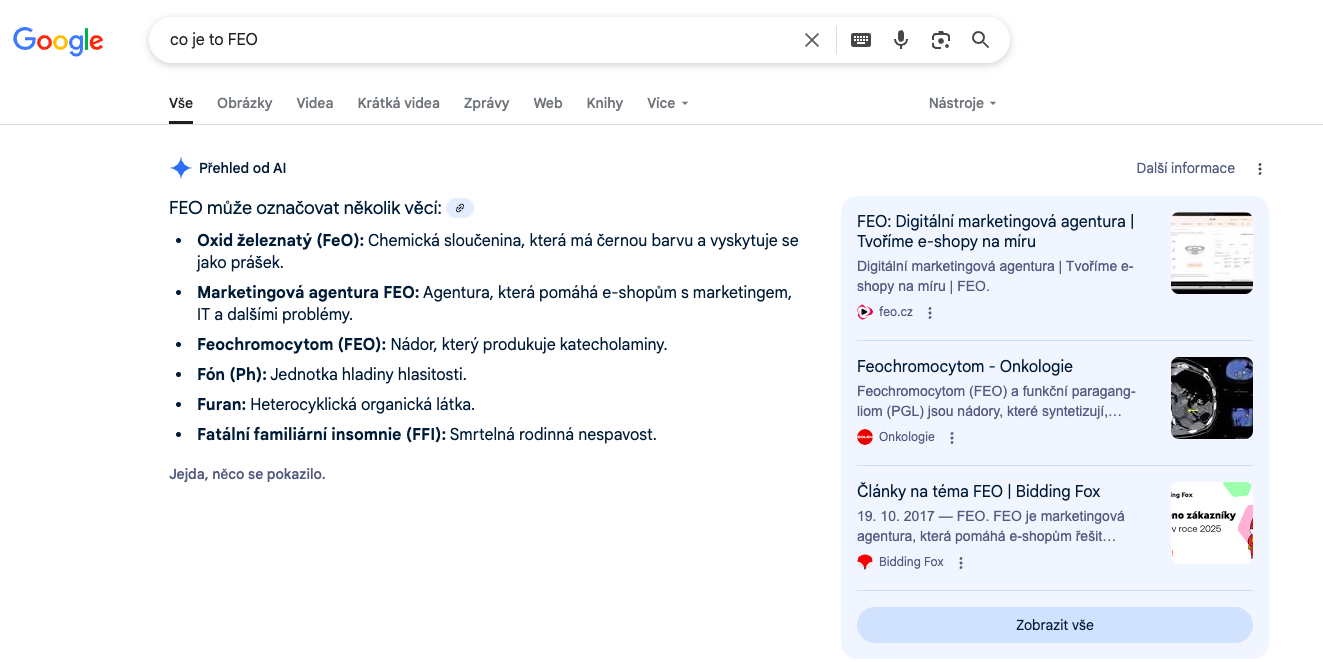Click the Google logo

[58, 40]
